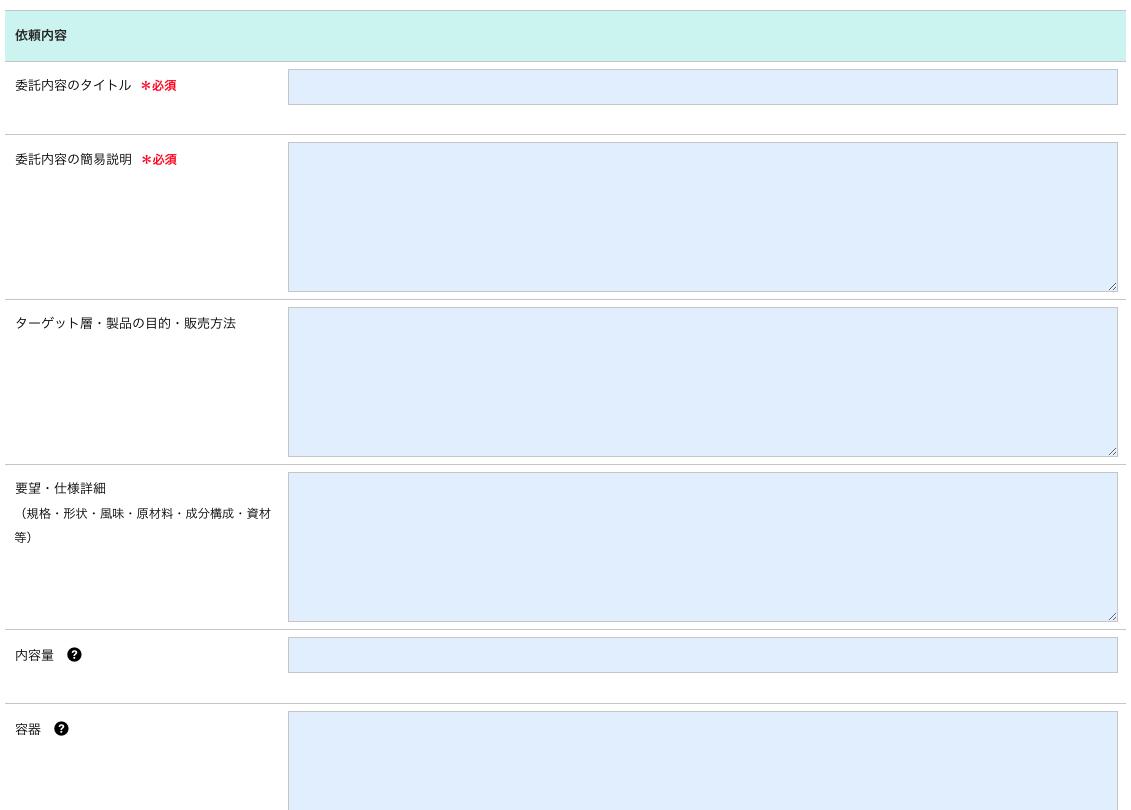This screenshot has width=1131, height=810.
Task: Click the 要望・仕様詳細 text area
Action: [x=702, y=547]
